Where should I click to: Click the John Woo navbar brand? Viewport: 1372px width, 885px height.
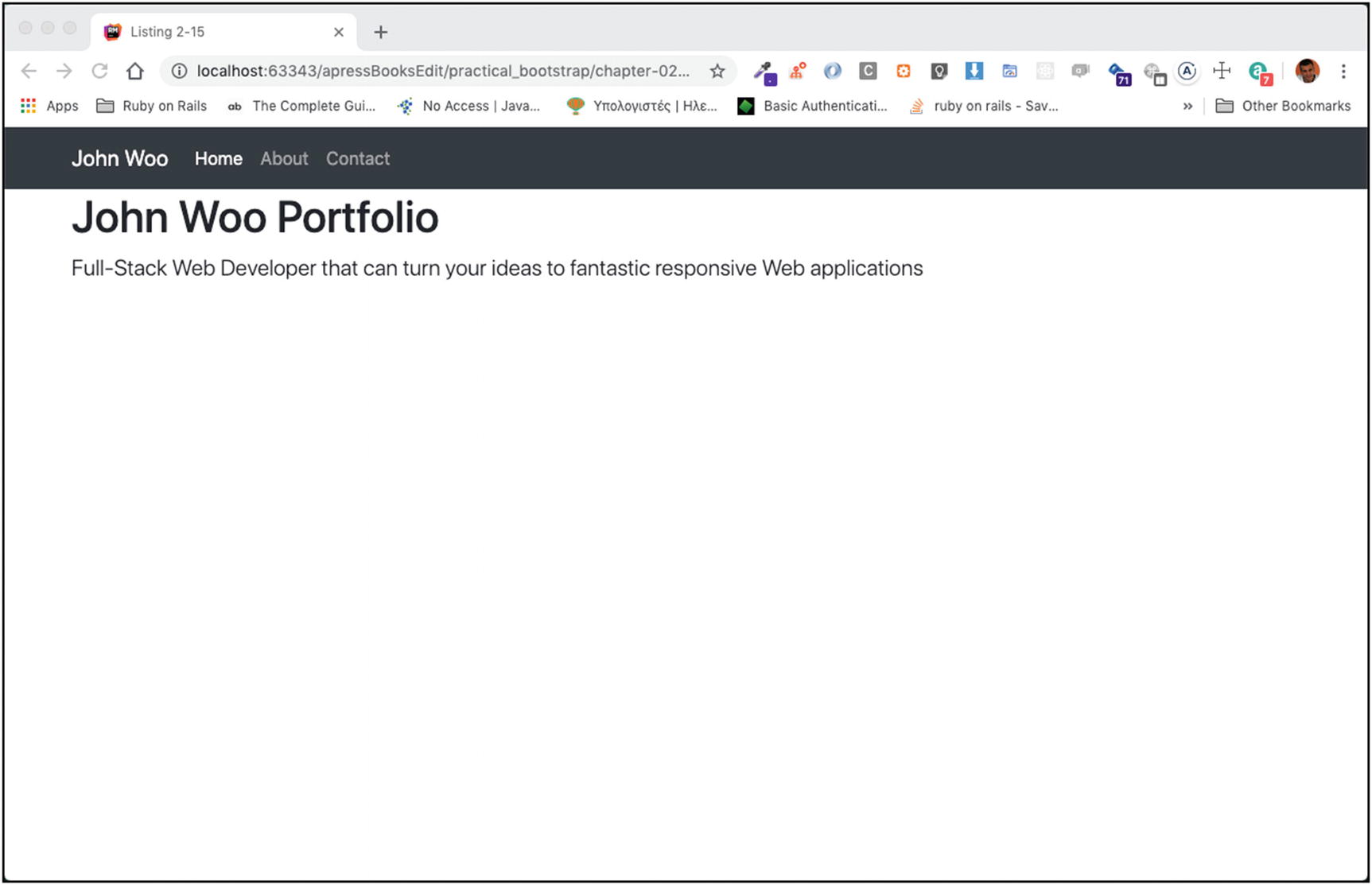pos(119,158)
